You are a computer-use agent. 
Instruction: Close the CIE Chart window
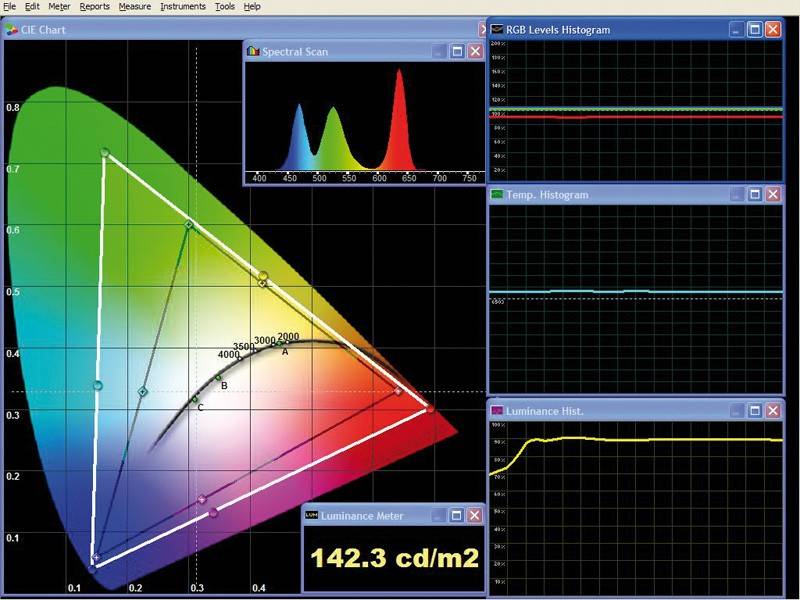coord(483,30)
